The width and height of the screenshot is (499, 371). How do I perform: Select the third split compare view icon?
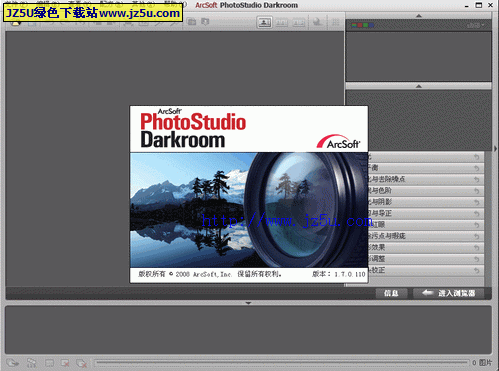click(x=298, y=22)
